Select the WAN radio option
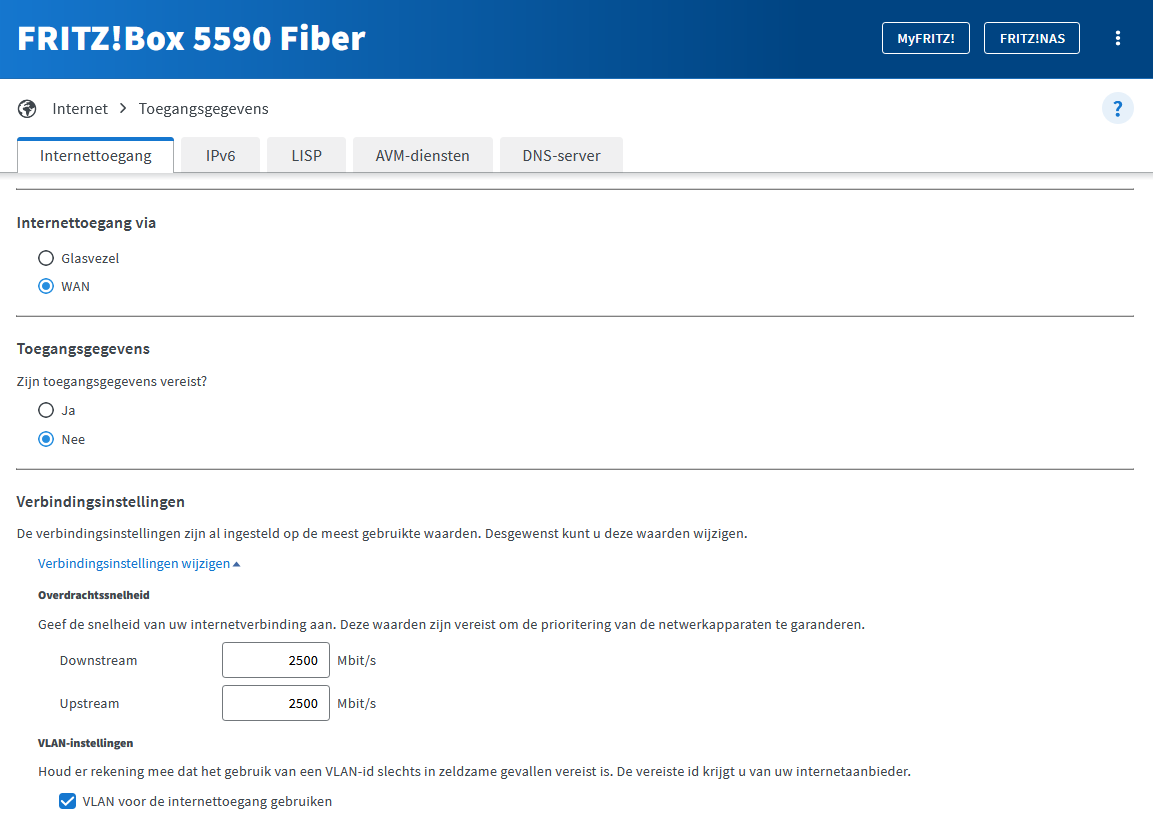 pyautogui.click(x=46, y=286)
